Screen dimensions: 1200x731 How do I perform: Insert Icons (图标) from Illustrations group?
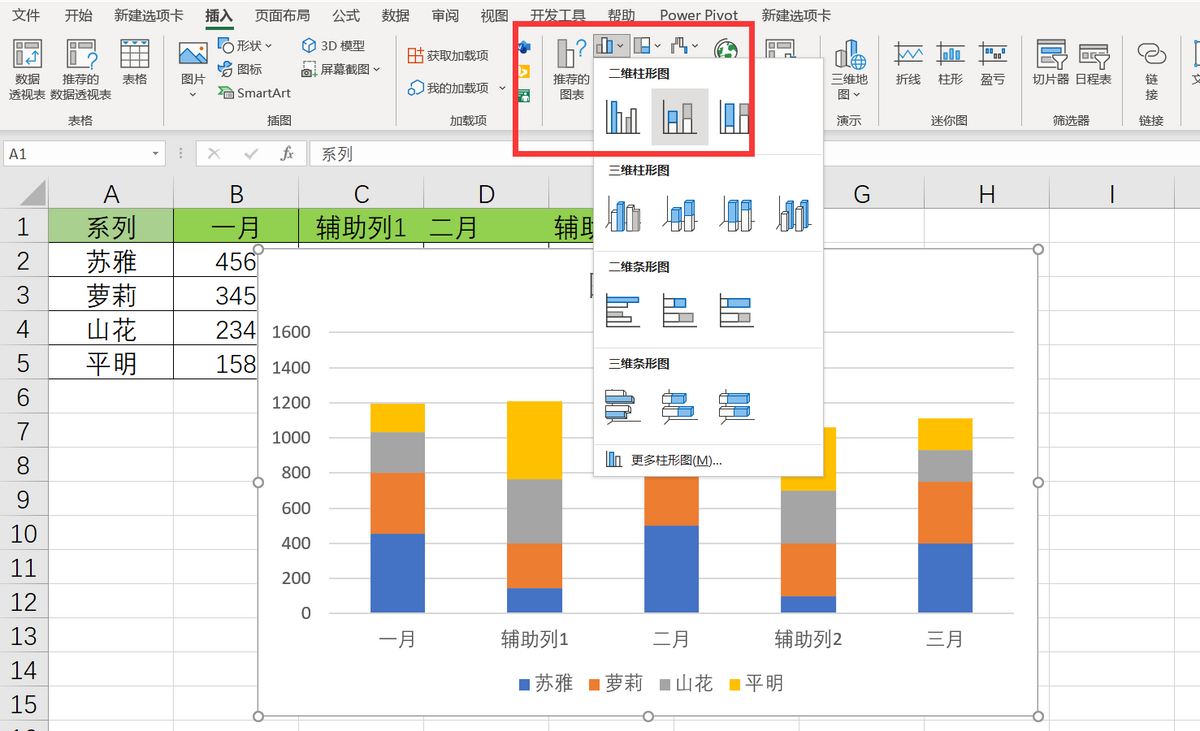point(239,69)
